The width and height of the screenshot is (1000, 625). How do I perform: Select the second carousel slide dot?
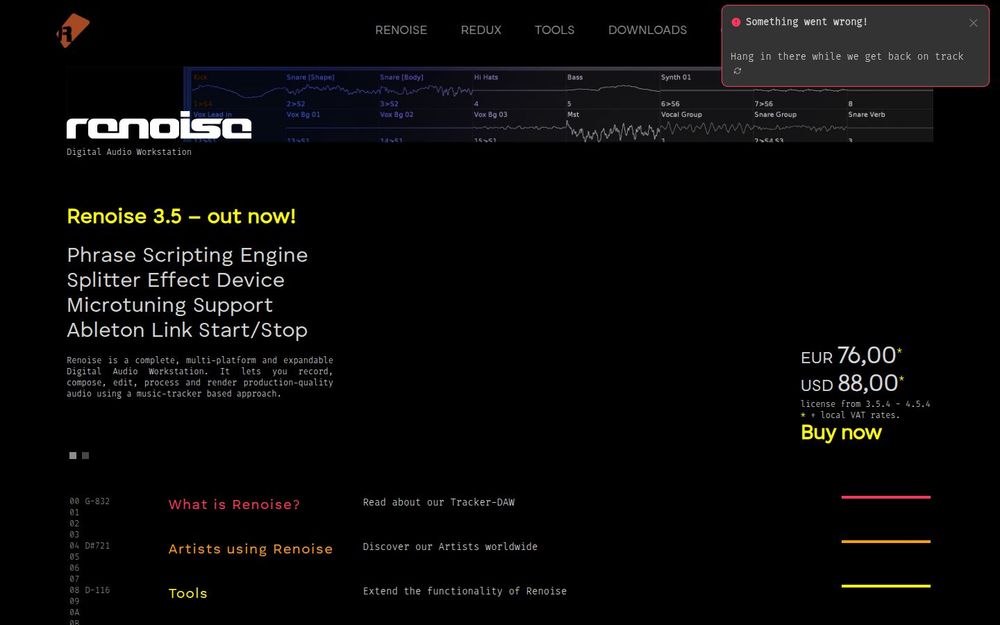click(85, 455)
